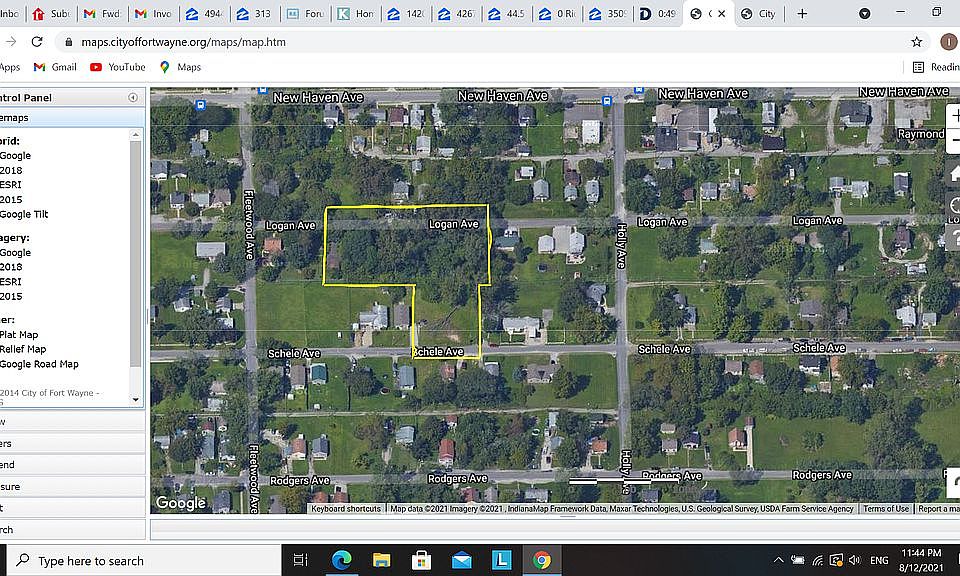Select the Plat Map basemap option
This screenshot has width=960, height=576.
[19, 335]
